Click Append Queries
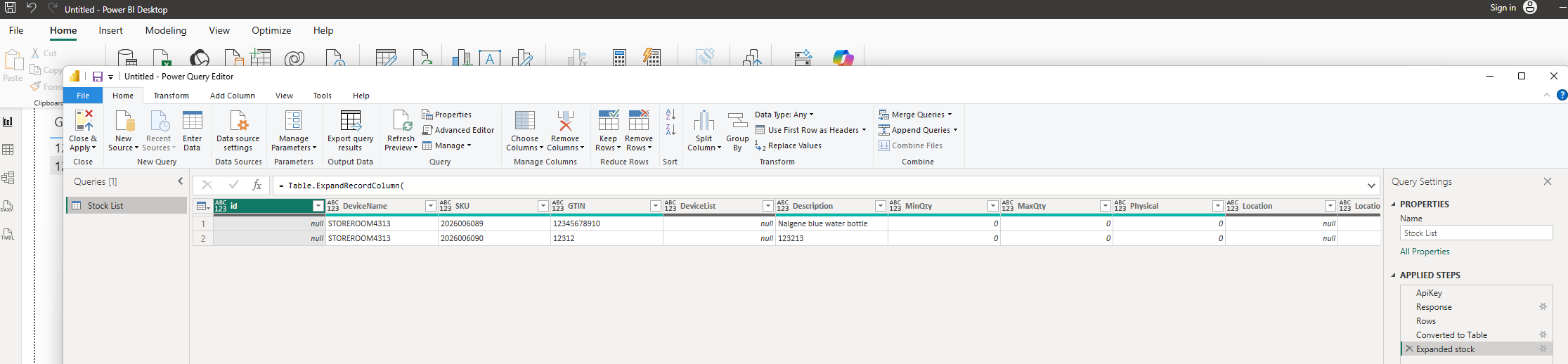The height and width of the screenshot is (364, 1568). 918,130
